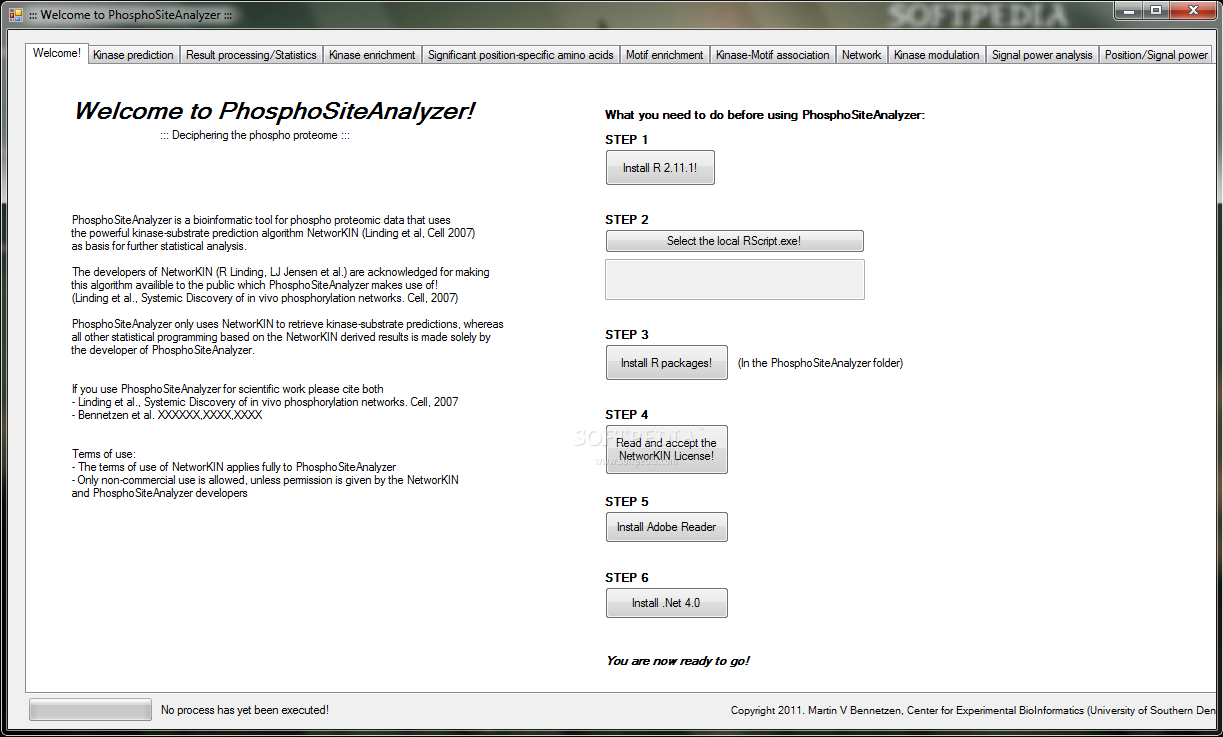Switch to the Welcome! tab

tap(57, 53)
